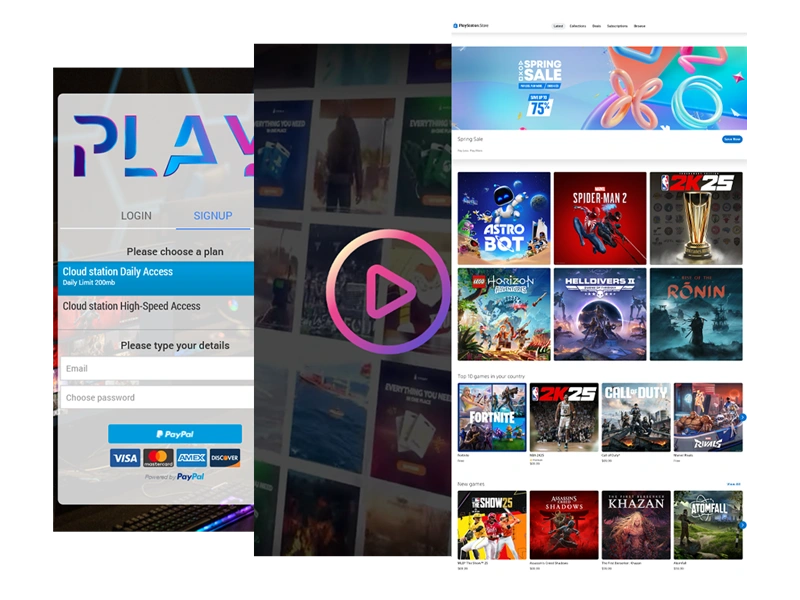Open the Subscriptions store tab
The image size is (800, 600).
(x=617, y=26)
